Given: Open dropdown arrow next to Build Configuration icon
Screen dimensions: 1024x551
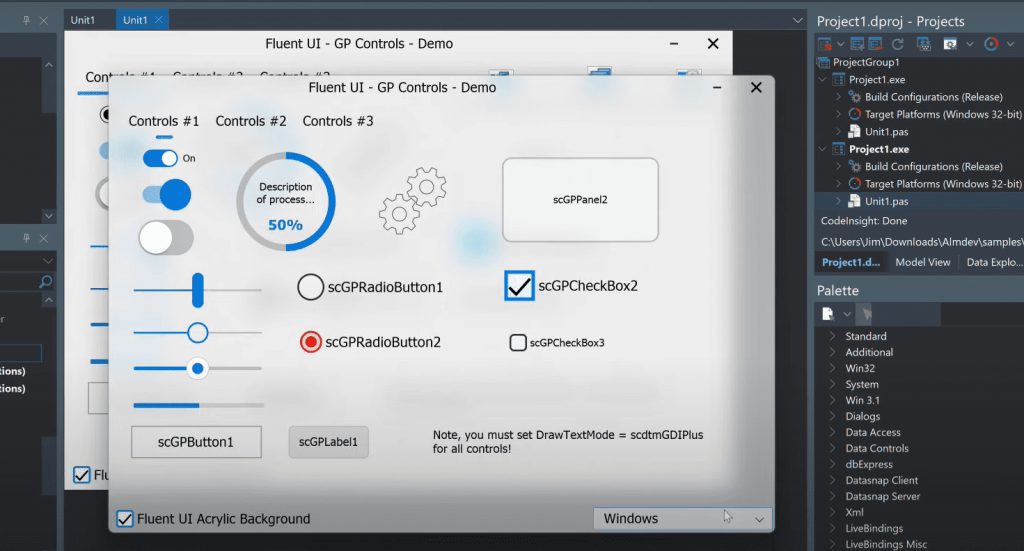Looking at the screenshot, I should 970,44.
